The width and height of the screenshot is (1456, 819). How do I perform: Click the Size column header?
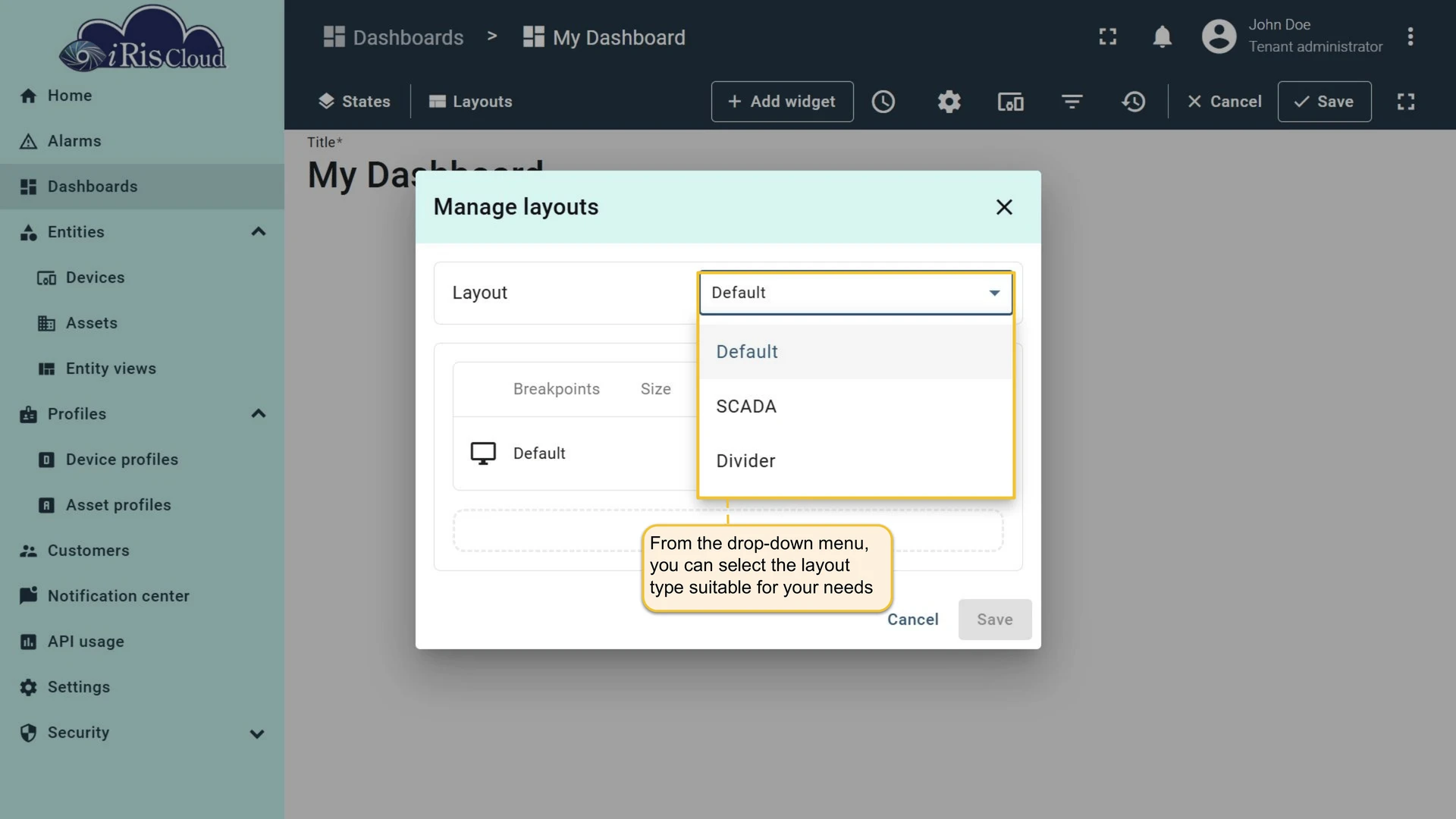(x=655, y=389)
